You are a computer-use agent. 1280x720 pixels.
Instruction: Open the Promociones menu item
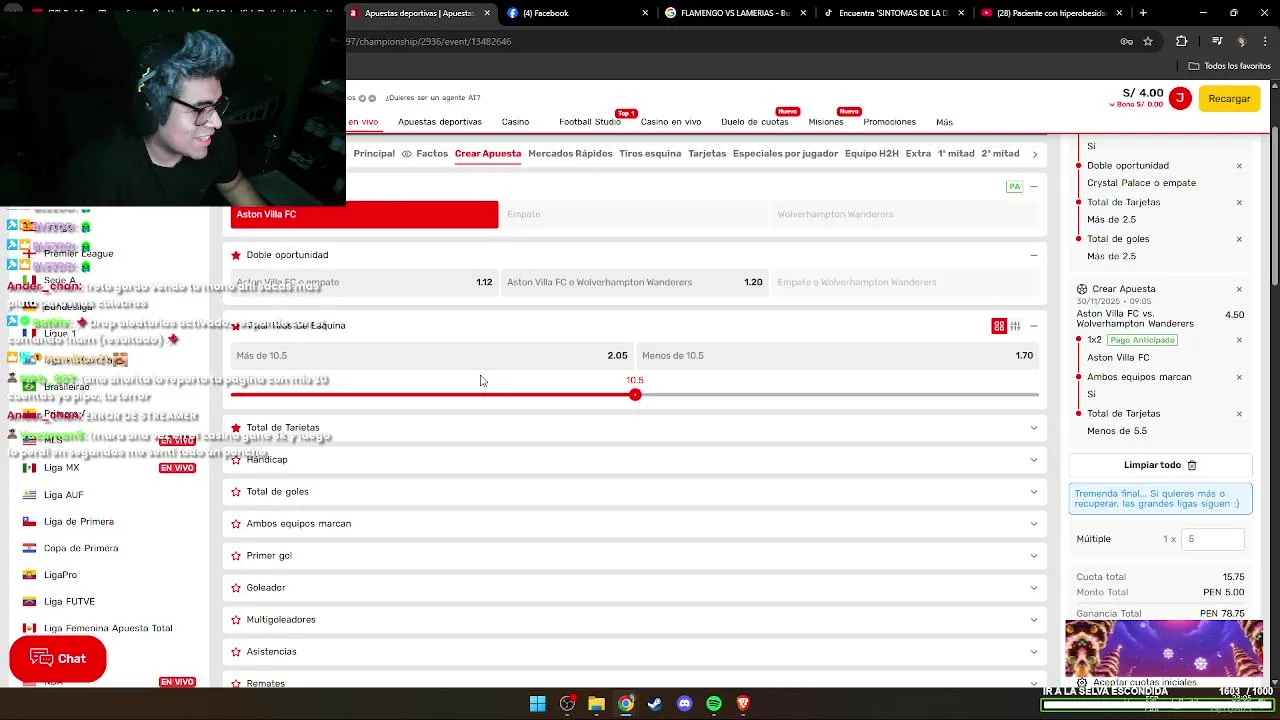tap(889, 122)
